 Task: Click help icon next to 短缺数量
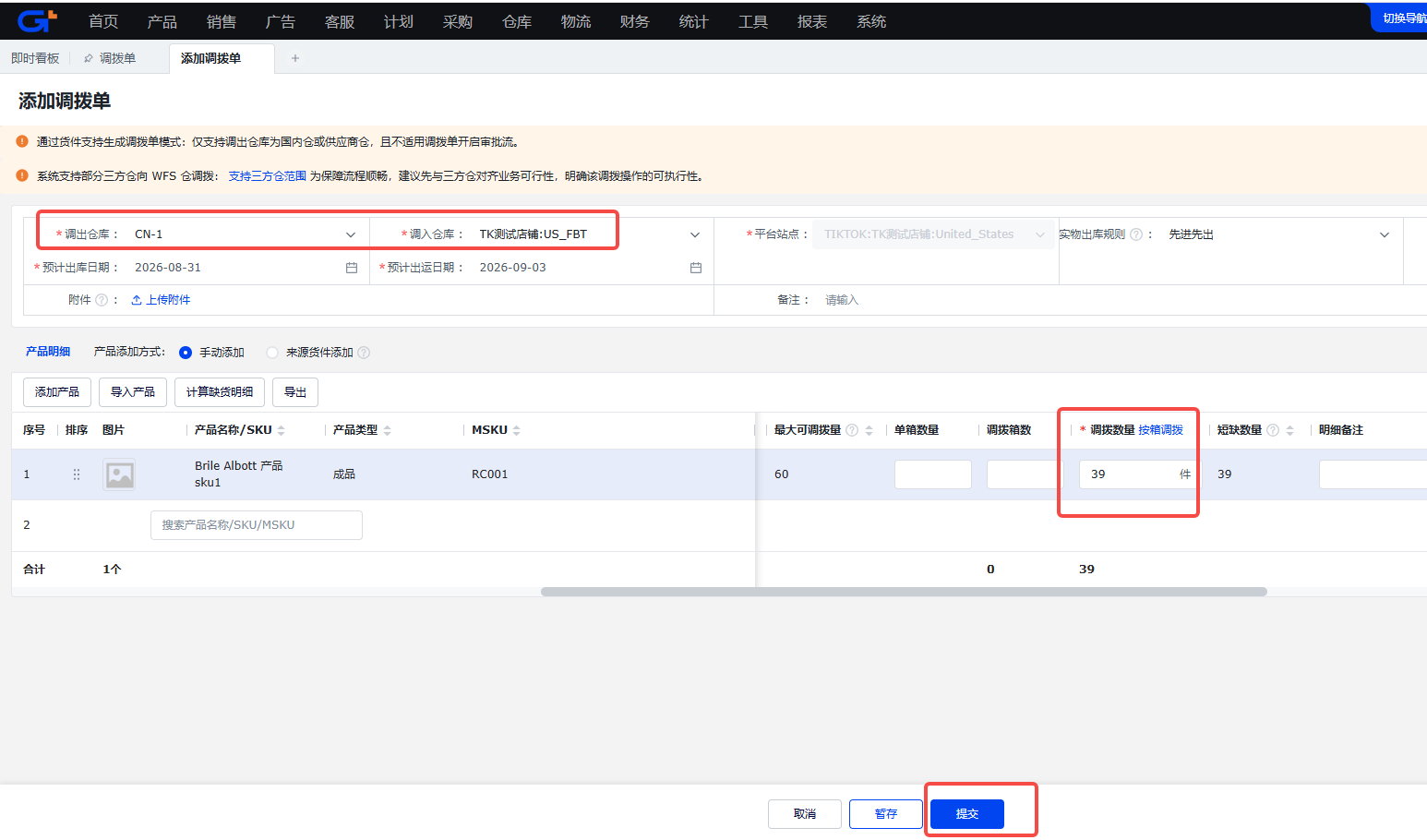point(1273,430)
